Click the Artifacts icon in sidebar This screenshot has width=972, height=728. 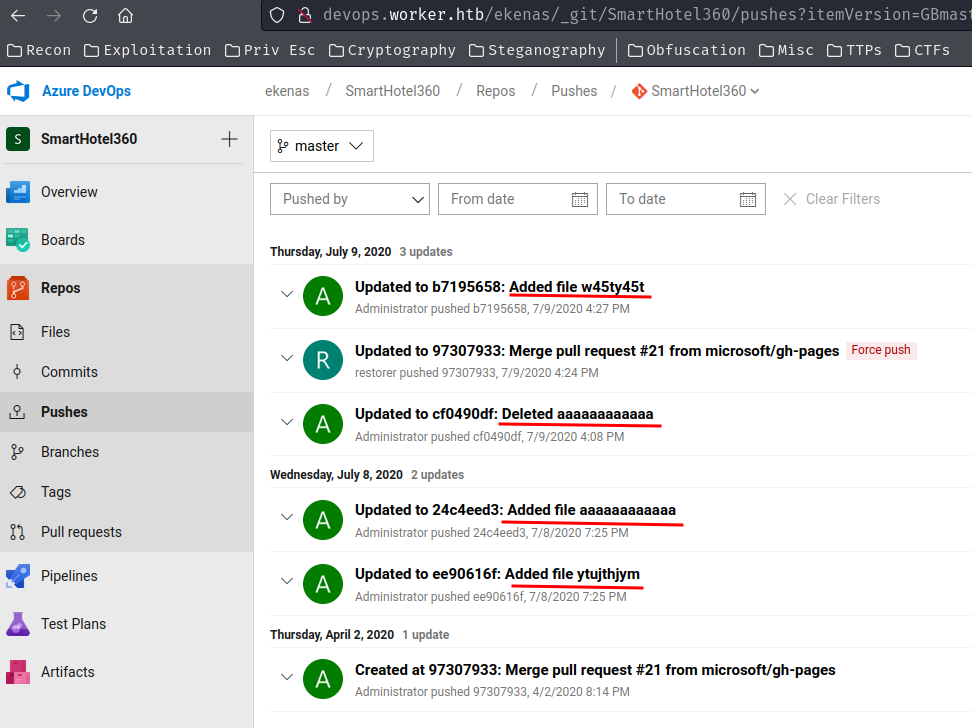(18, 672)
